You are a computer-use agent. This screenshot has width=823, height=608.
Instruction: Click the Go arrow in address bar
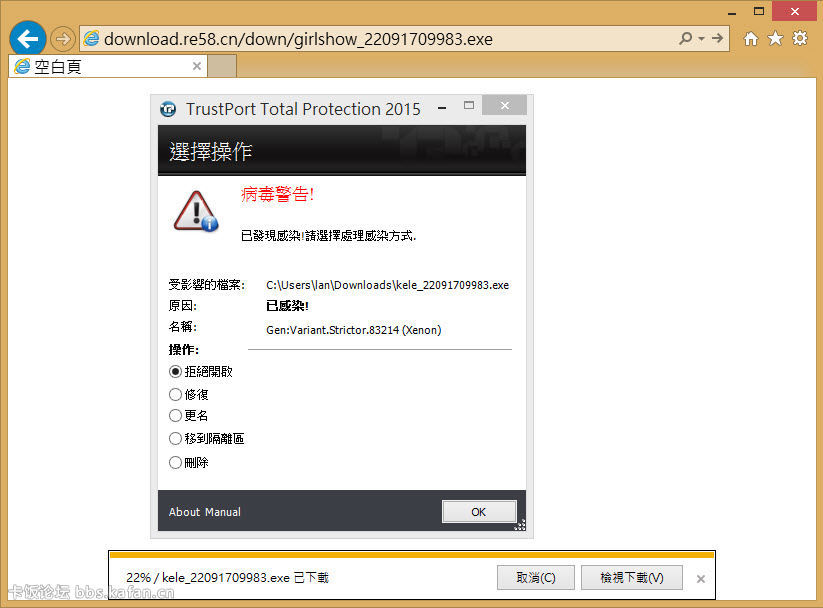pos(718,38)
